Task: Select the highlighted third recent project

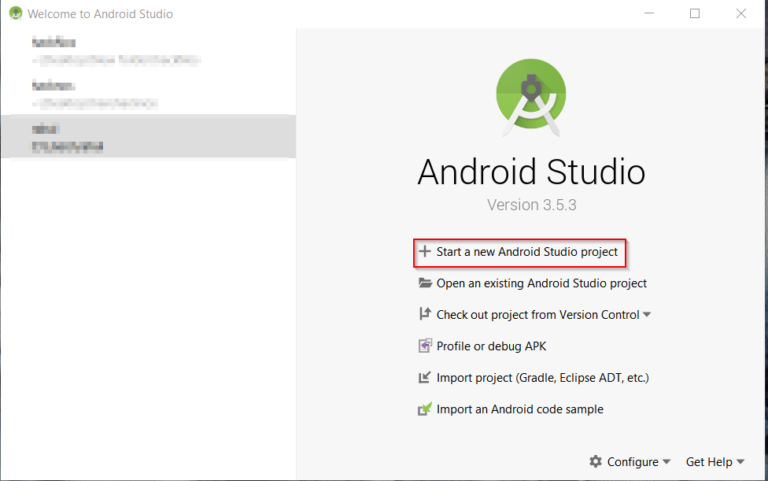Action: [148, 137]
